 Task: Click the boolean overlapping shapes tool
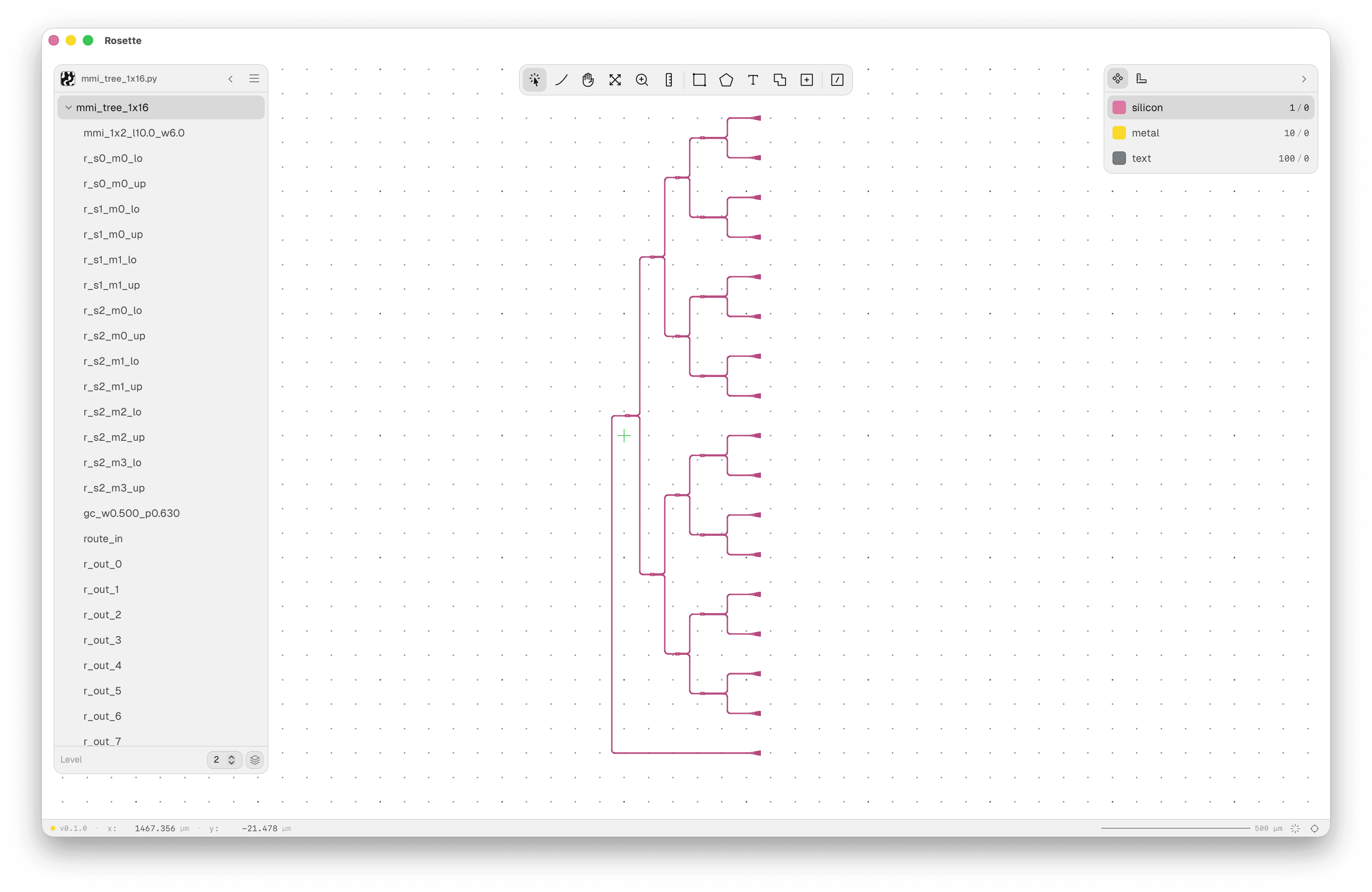coord(780,79)
